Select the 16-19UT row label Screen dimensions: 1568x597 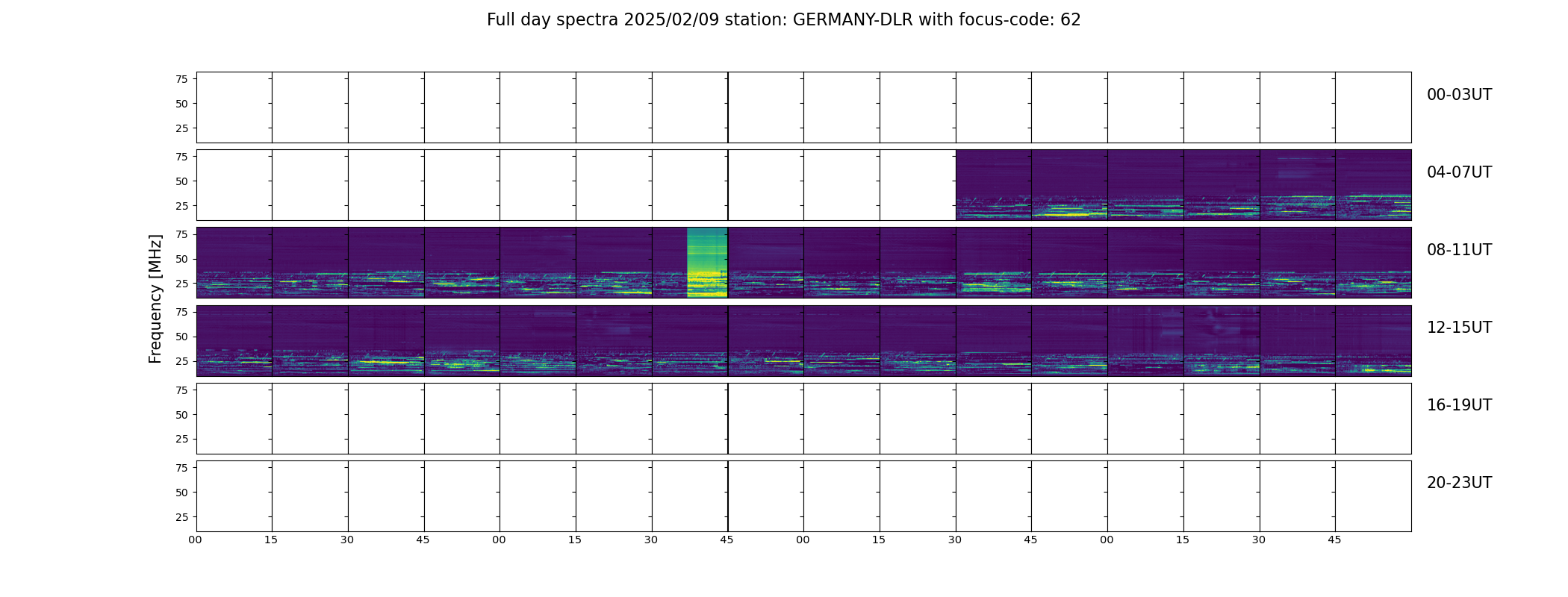(1459, 405)
